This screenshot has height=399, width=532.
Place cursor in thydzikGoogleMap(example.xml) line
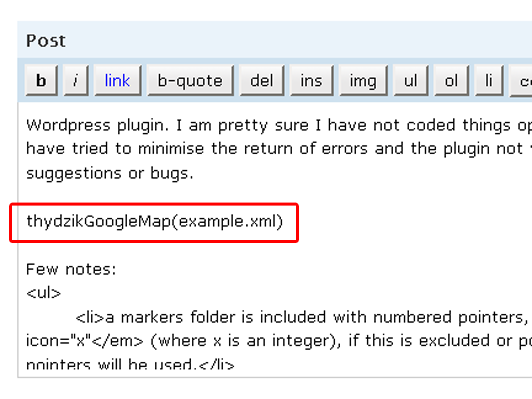tap(154, 222)
